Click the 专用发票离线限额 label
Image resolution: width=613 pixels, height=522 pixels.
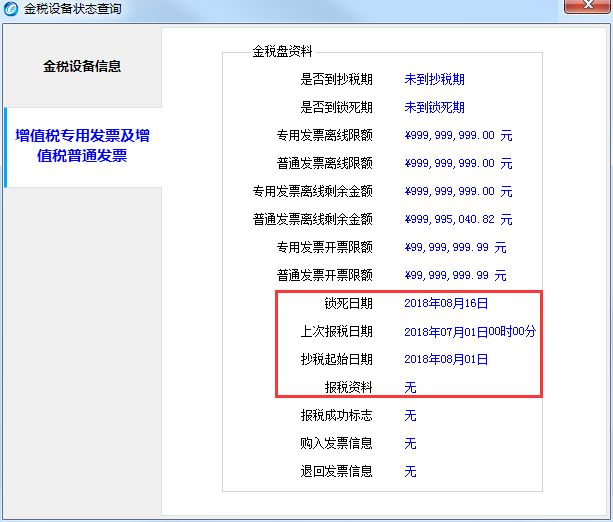324,135
